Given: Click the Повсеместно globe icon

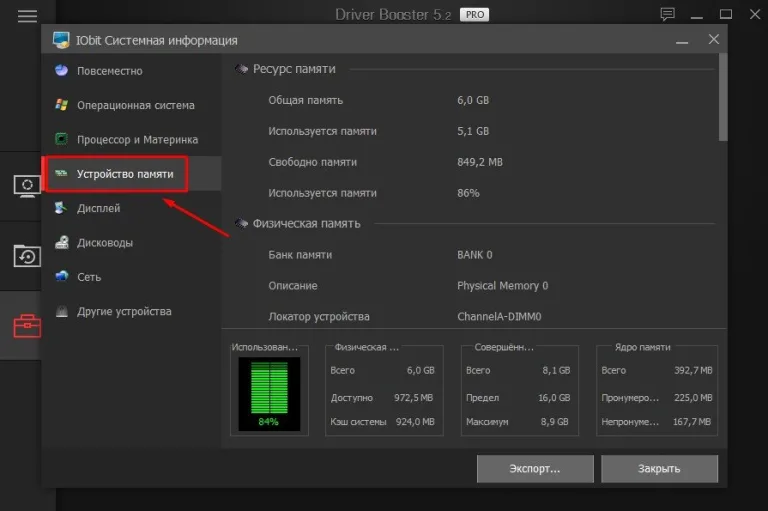Looking at the screenshot, I should pyautogui.click(x=62, y=71).
